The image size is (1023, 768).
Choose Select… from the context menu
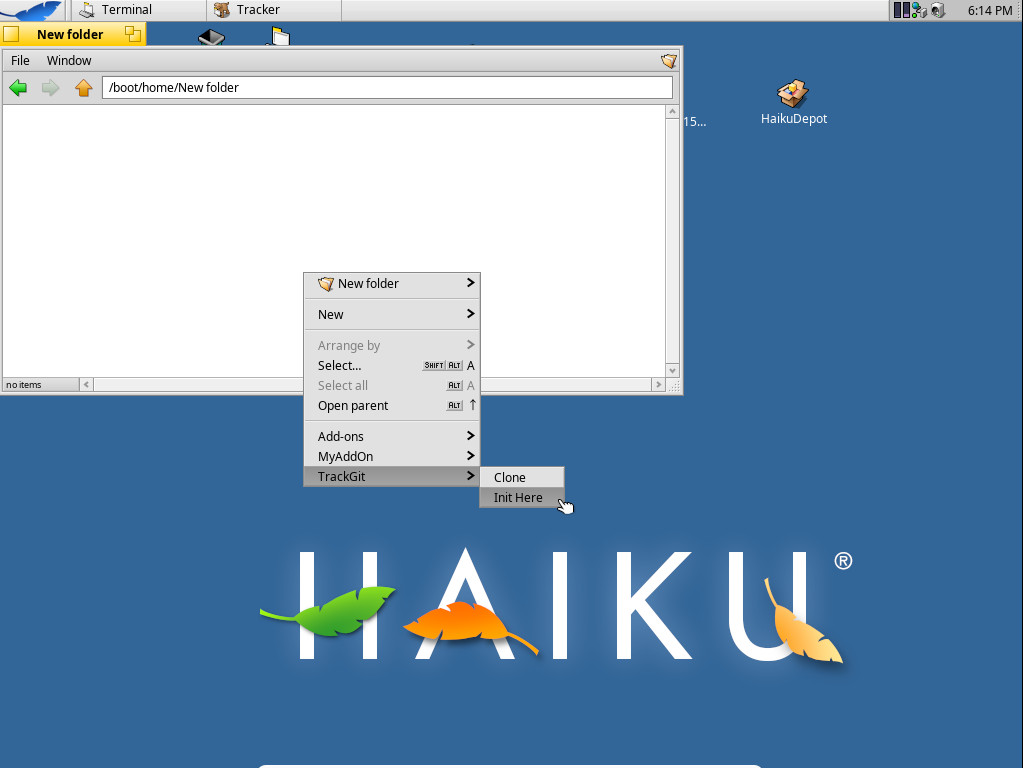(x=392, y=365)
